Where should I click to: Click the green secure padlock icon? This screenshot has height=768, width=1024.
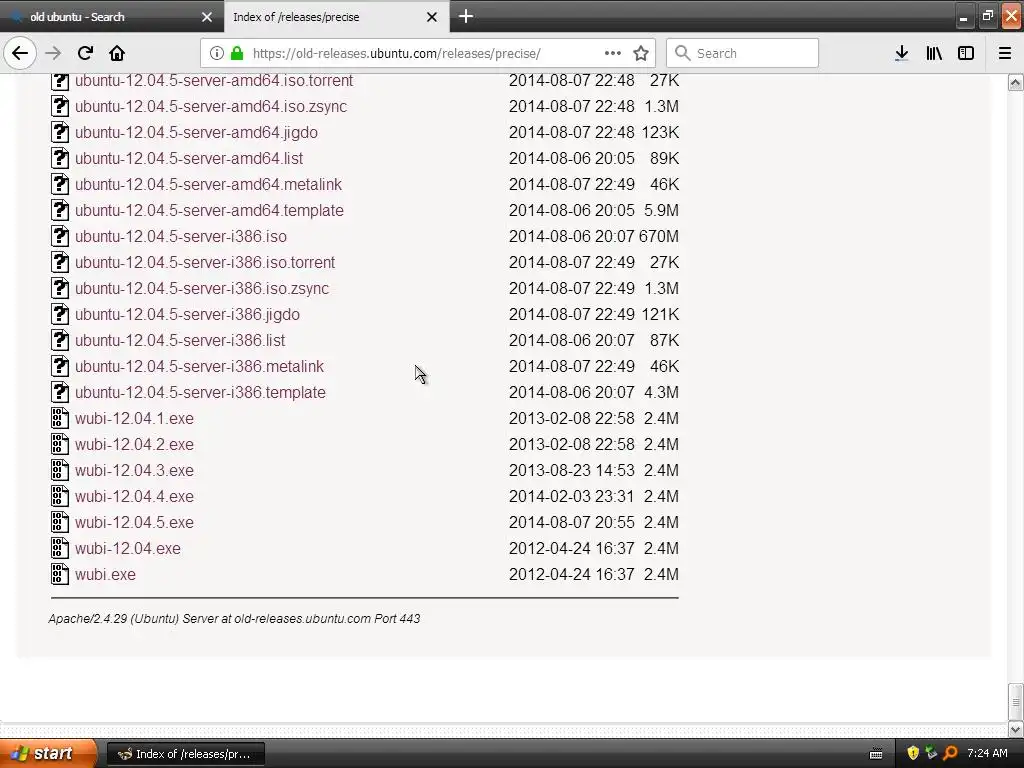coord(236,54)
